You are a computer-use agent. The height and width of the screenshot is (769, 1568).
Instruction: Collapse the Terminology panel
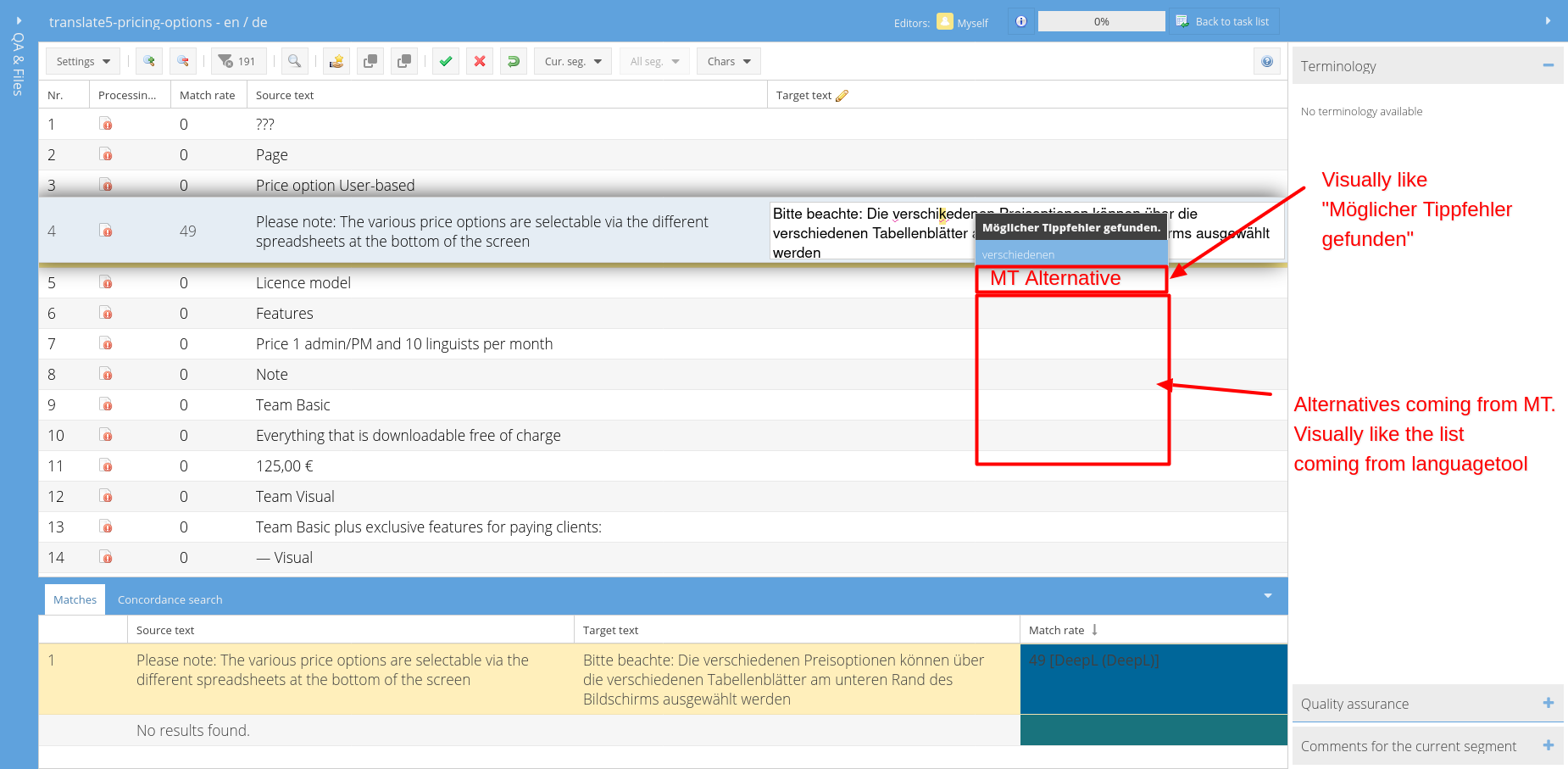click(x=1548, y=66)
